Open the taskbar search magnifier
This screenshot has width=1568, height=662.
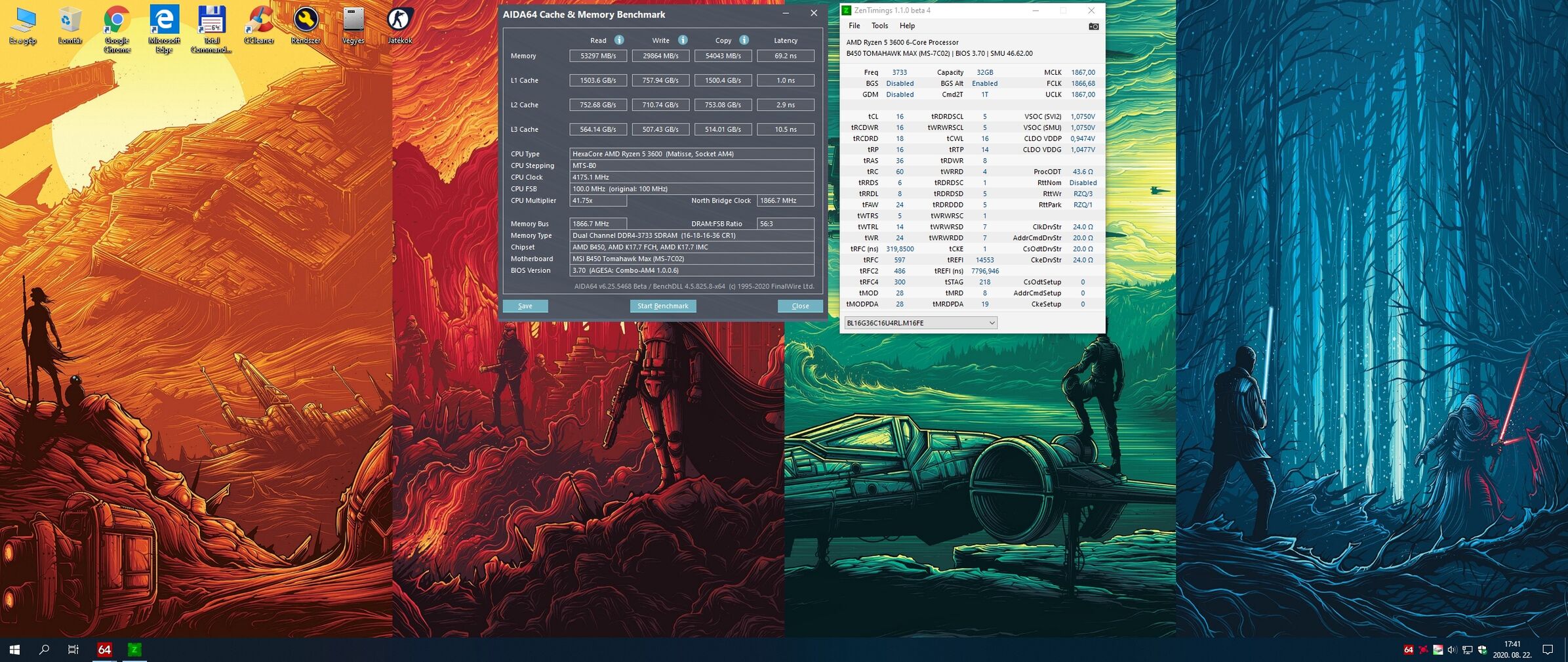pos(44,650)
